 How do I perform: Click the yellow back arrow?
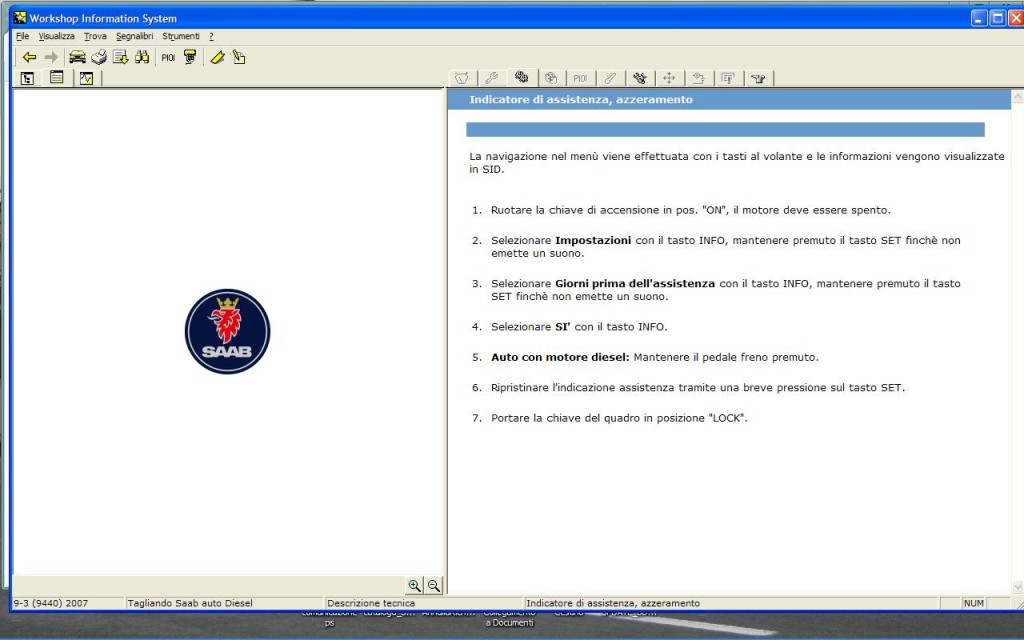click(29, 57)
